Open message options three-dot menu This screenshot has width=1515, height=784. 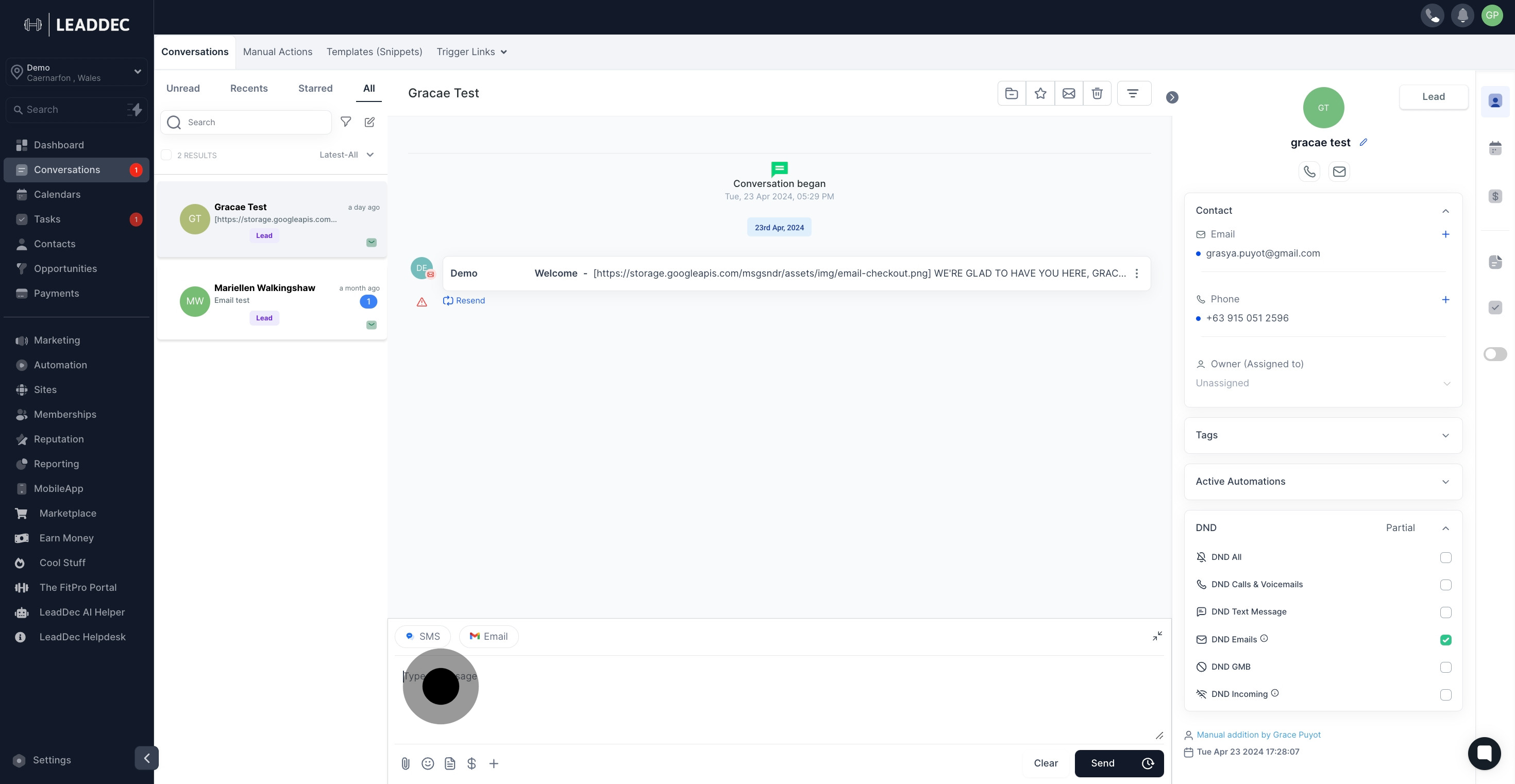tap(1136, 274)
